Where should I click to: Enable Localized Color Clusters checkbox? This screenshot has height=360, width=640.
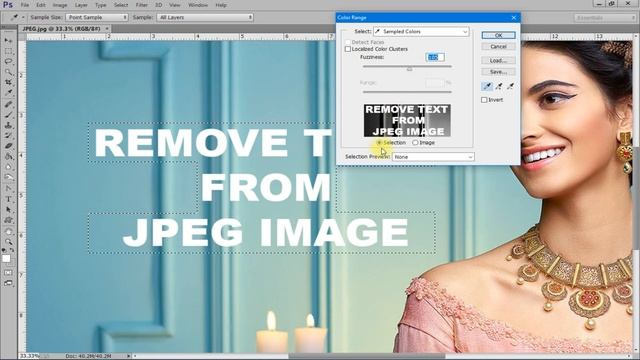(x=348, y=49)
